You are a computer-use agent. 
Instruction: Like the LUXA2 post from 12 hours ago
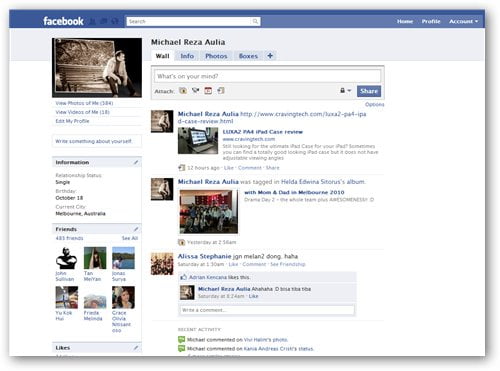[229, 168]
